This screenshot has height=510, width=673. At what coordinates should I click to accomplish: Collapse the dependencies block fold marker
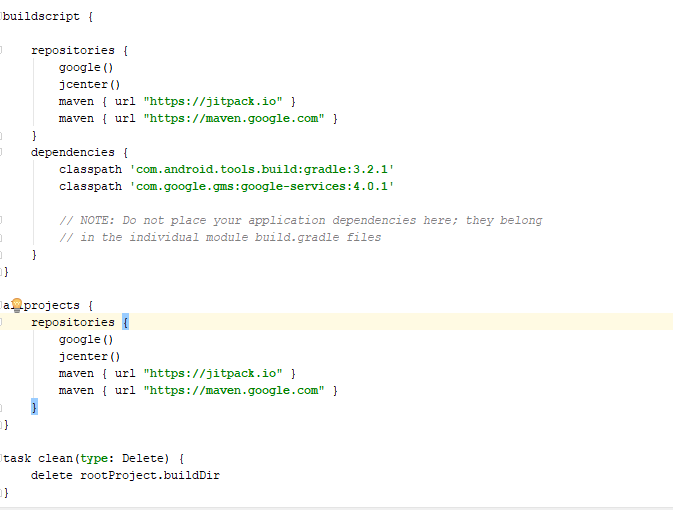click(1, 152)
